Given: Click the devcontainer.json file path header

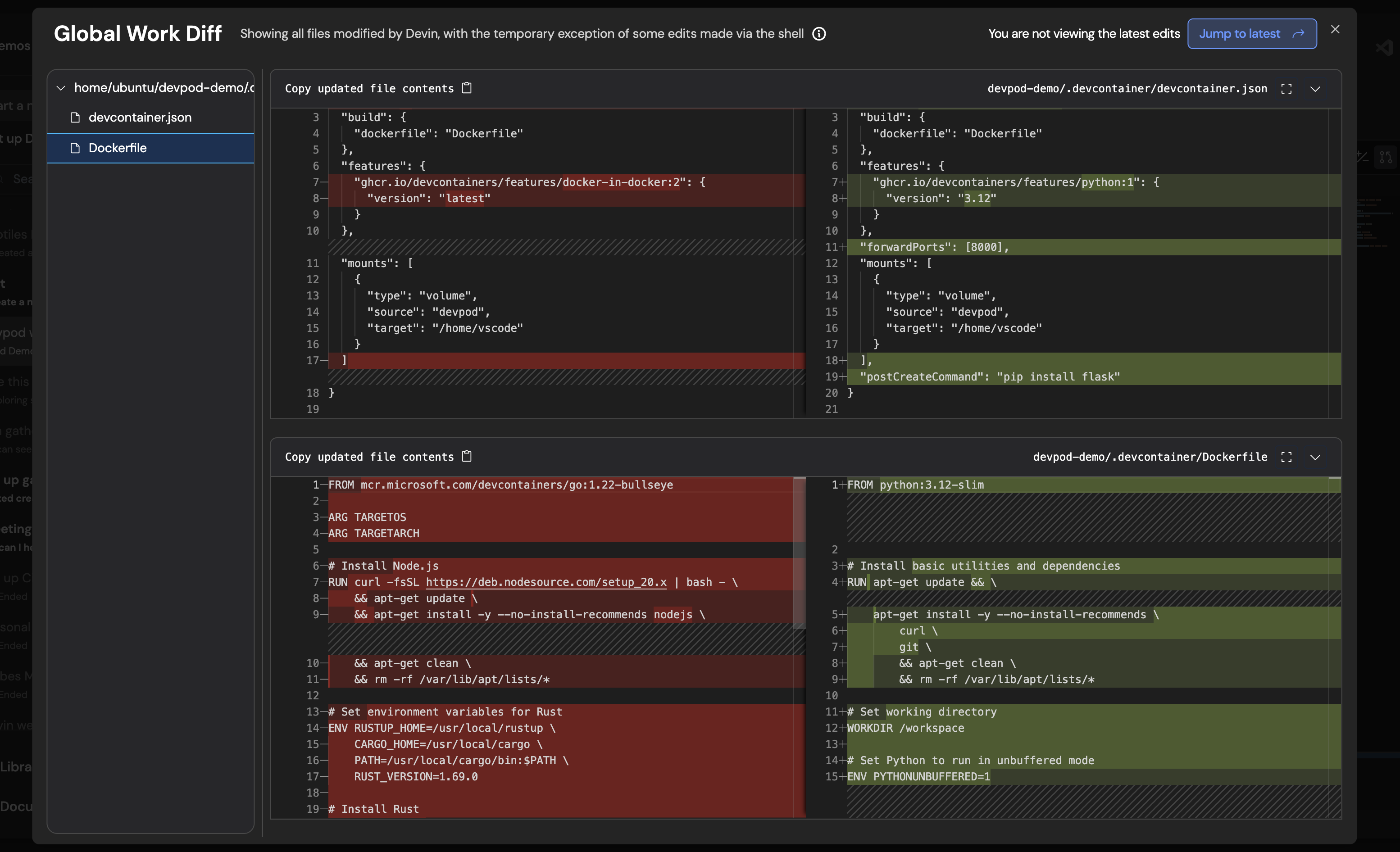Looking at the screenshot, I should [1127, 89].
